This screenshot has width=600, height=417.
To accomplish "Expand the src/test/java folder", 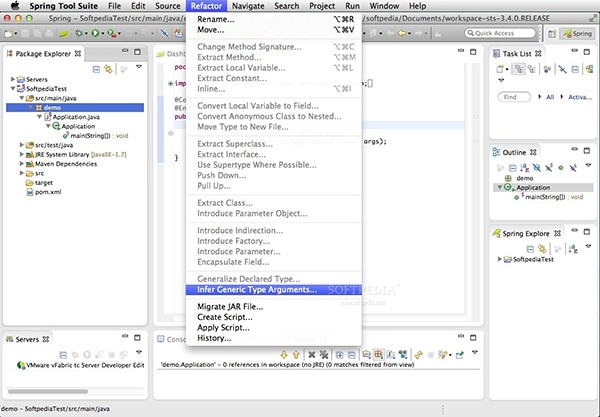I will pos(21,145).
